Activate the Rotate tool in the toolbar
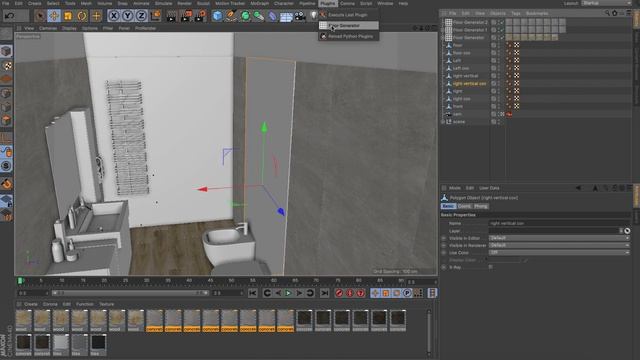Image resolution: width=640 pixels, height=360 pixels. pyautogui.click(x=82, y=16)
